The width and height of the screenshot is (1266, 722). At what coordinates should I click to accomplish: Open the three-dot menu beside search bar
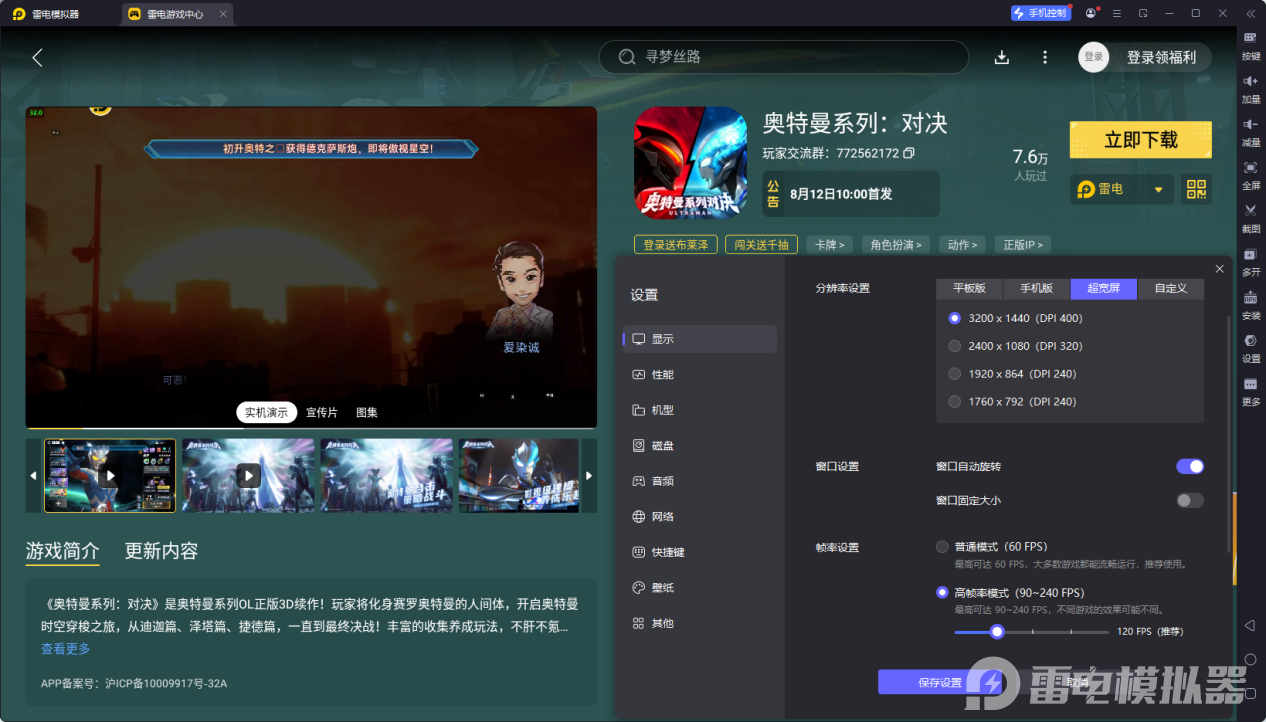[x=1044, y=57]
